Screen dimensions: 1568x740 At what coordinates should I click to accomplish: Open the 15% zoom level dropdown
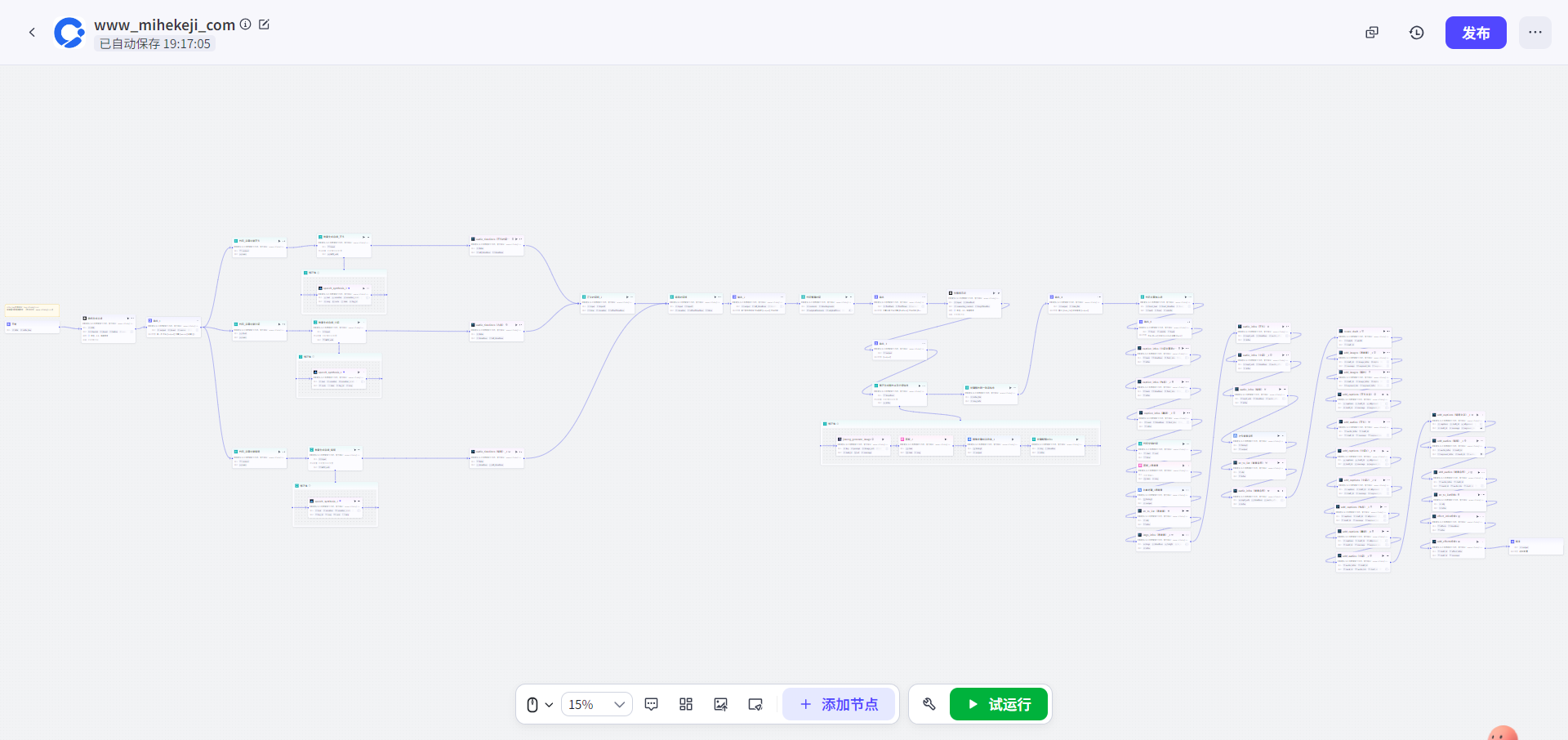click(x=596, y=704)
